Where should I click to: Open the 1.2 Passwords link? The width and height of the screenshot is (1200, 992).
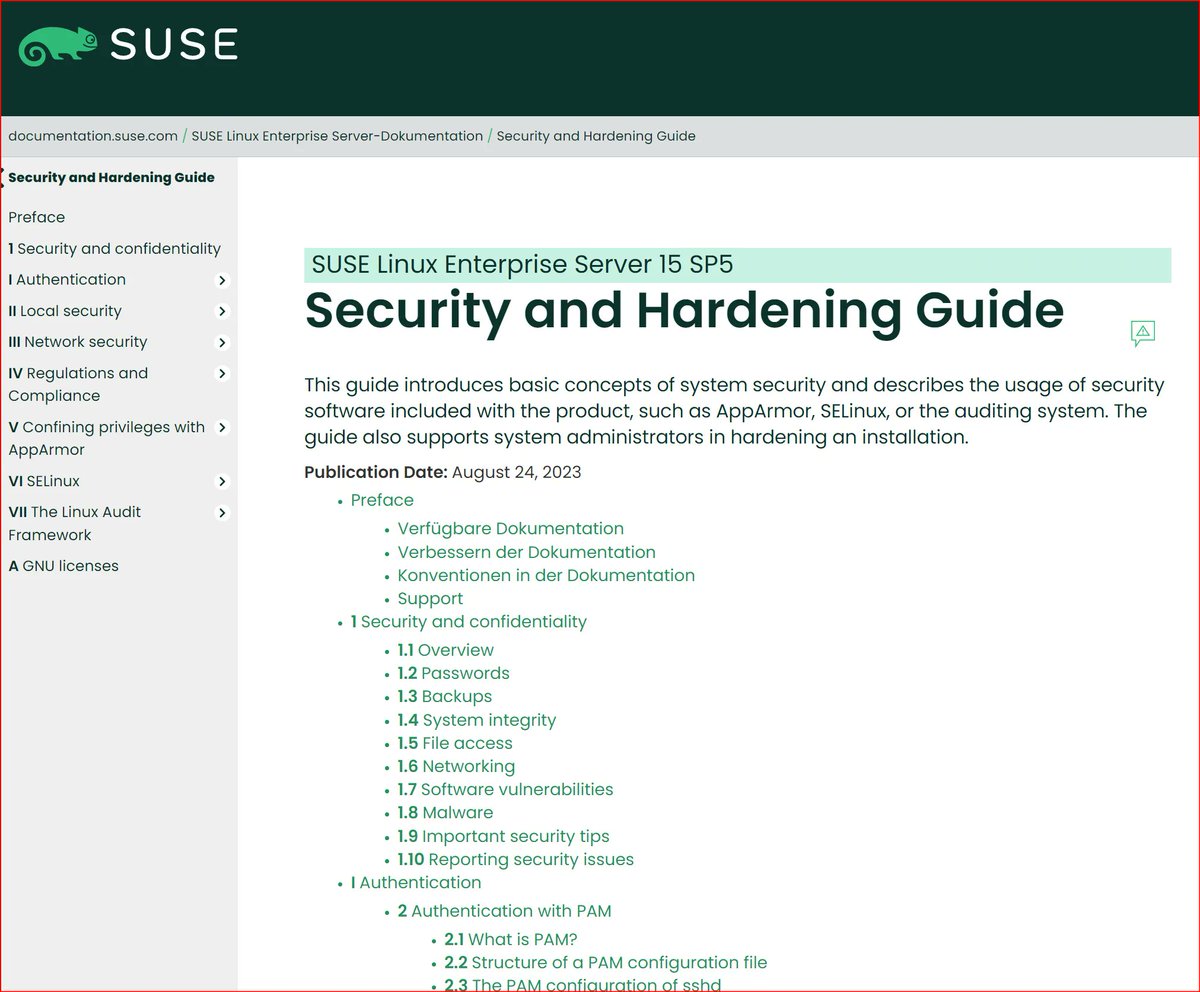click(x=454, y=673)
